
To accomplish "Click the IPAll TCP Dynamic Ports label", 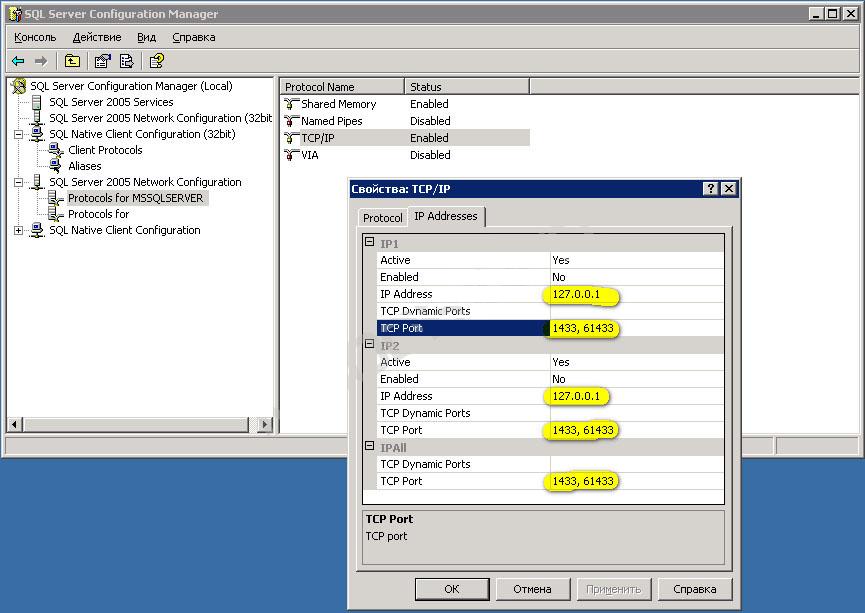I will (425, 464).
